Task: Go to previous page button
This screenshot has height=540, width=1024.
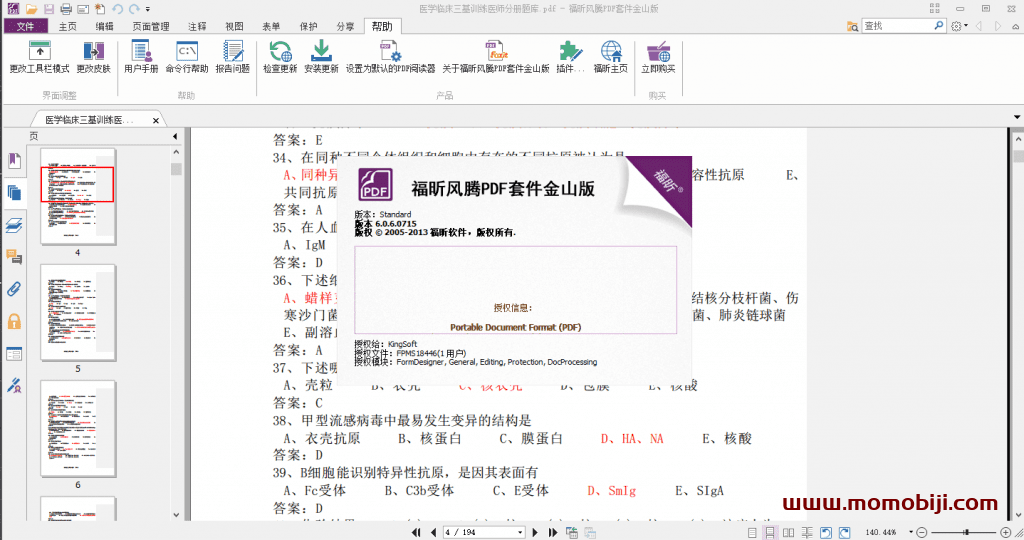Action: point(433,532)
